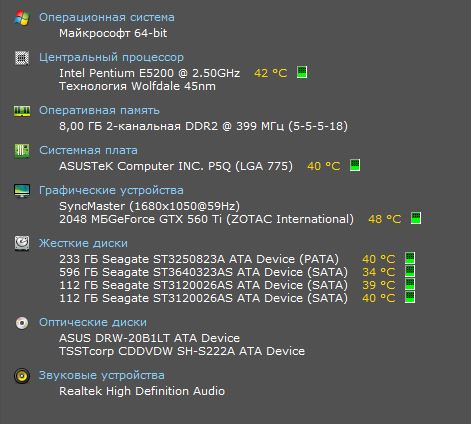Open the Центральный процессор section link
Screen dimensions: 471x424
[111, 57]
